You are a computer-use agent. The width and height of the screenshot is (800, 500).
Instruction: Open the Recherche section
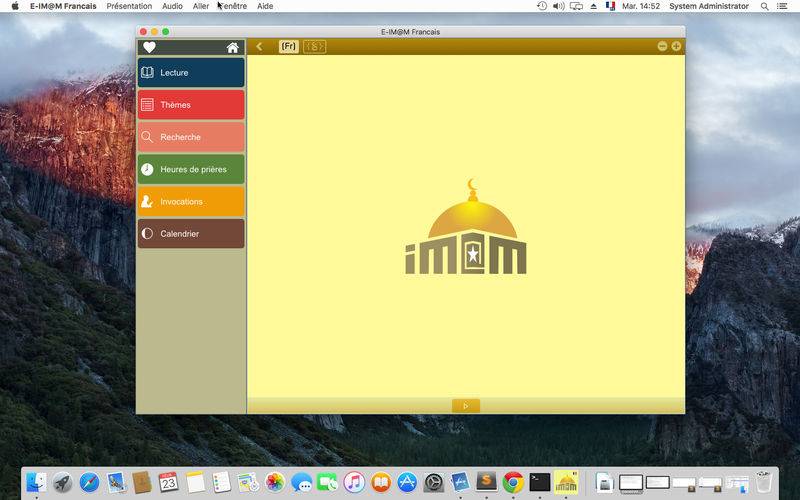coord(191,137)
